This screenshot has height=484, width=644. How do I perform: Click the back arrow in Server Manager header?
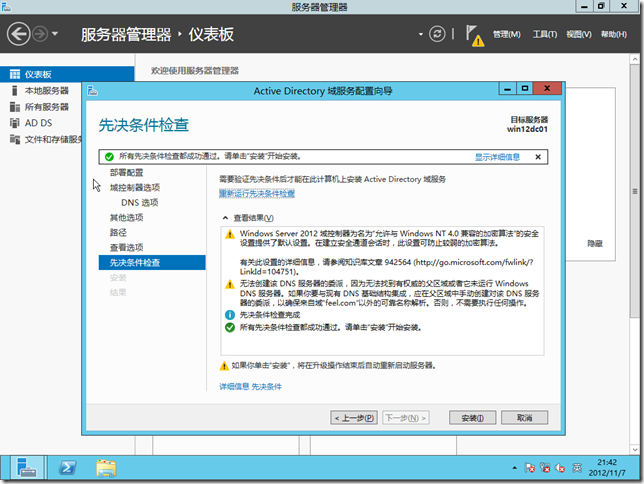point(18,34)
